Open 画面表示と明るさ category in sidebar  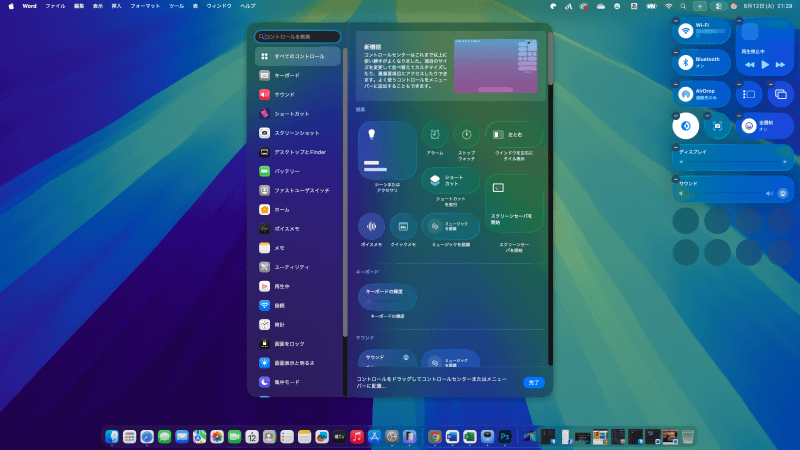[x=297, y=363]
